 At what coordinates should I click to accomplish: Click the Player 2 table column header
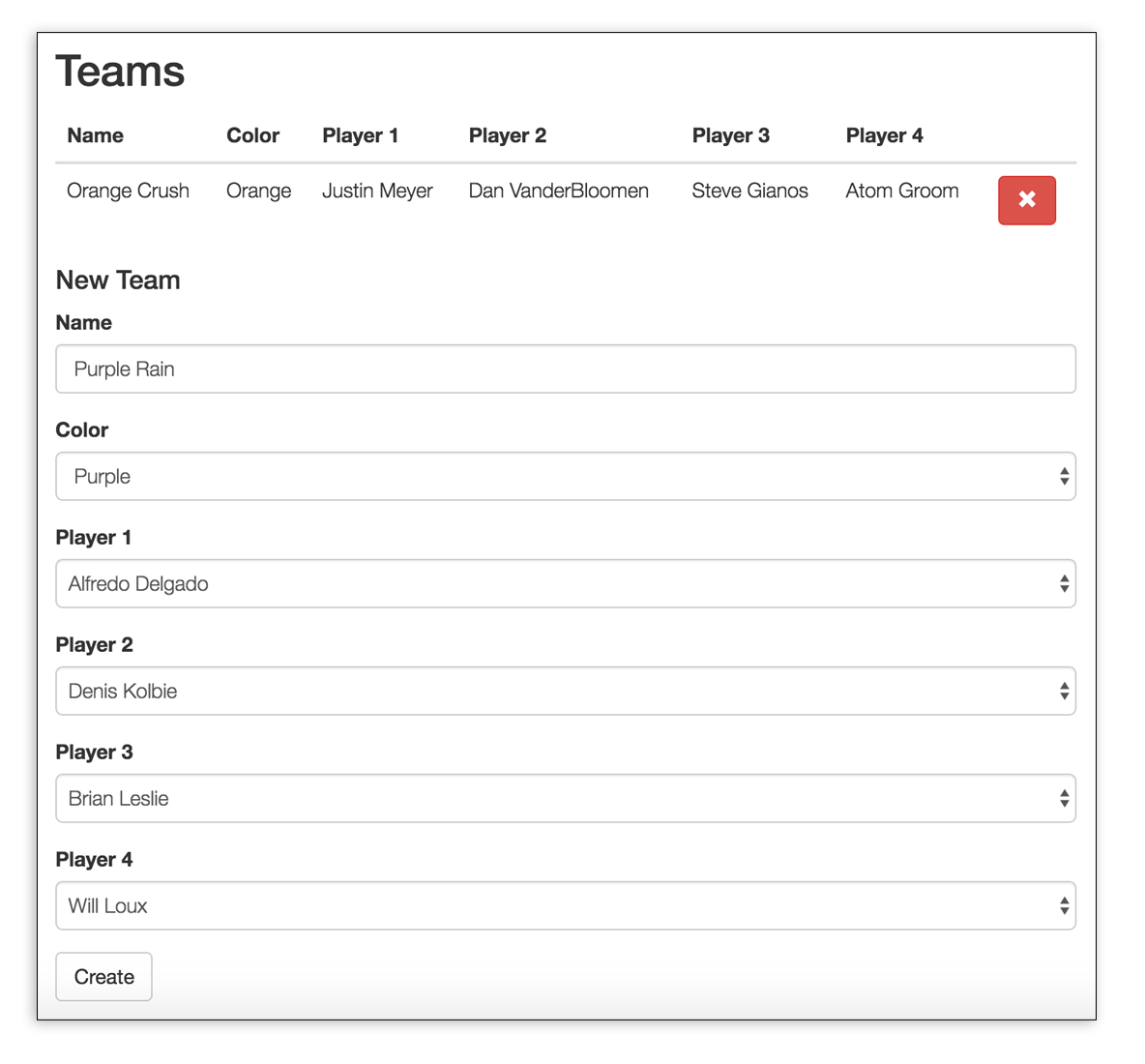[x=508, y=136]
